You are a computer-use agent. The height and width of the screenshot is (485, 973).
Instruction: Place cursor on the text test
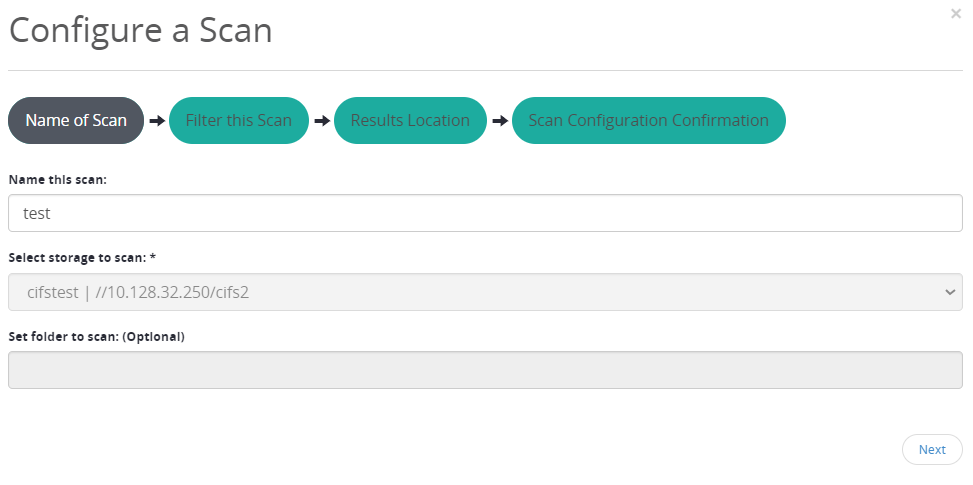click(x=37, y=213)
